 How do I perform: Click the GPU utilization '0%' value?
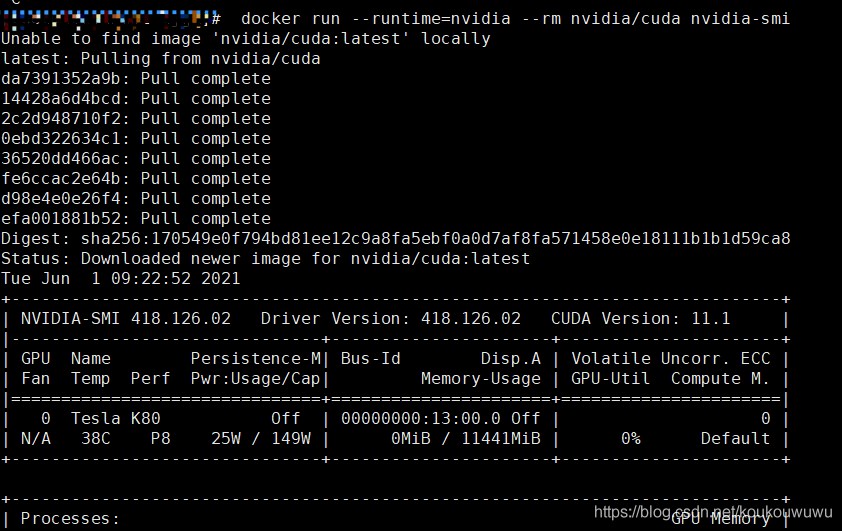[x=630, y=439]
